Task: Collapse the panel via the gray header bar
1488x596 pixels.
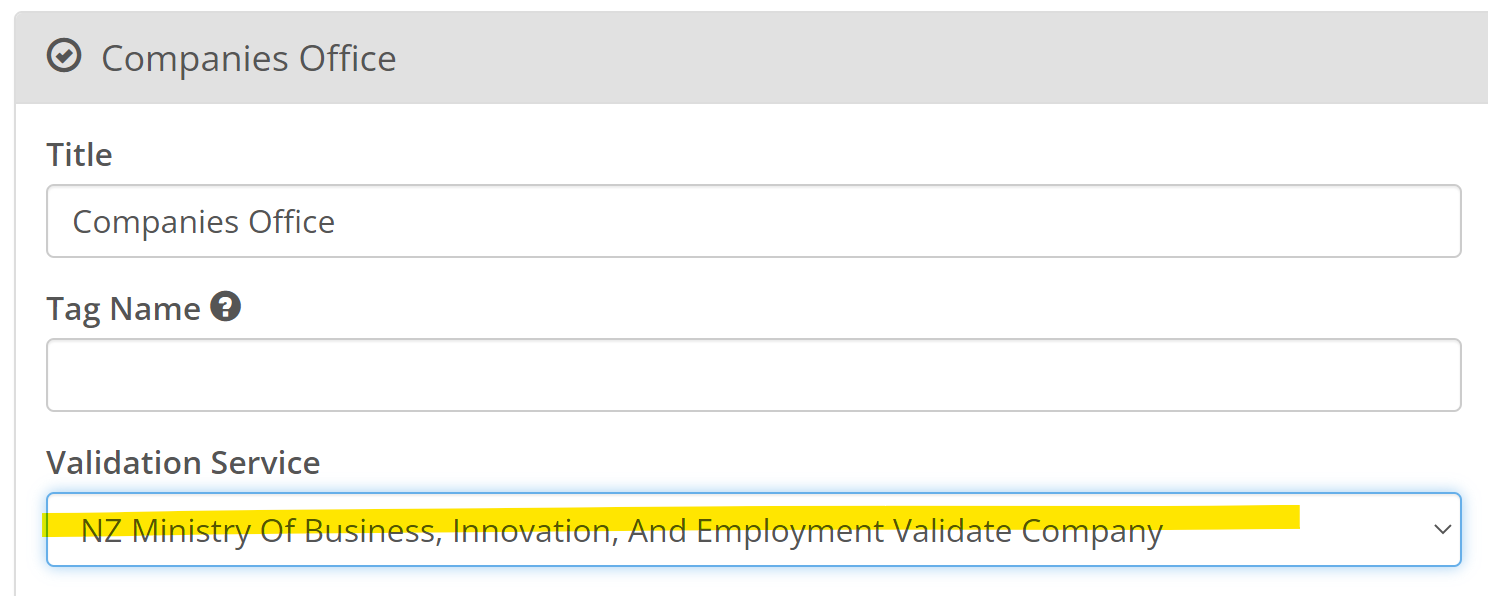Action: (900, 58)
